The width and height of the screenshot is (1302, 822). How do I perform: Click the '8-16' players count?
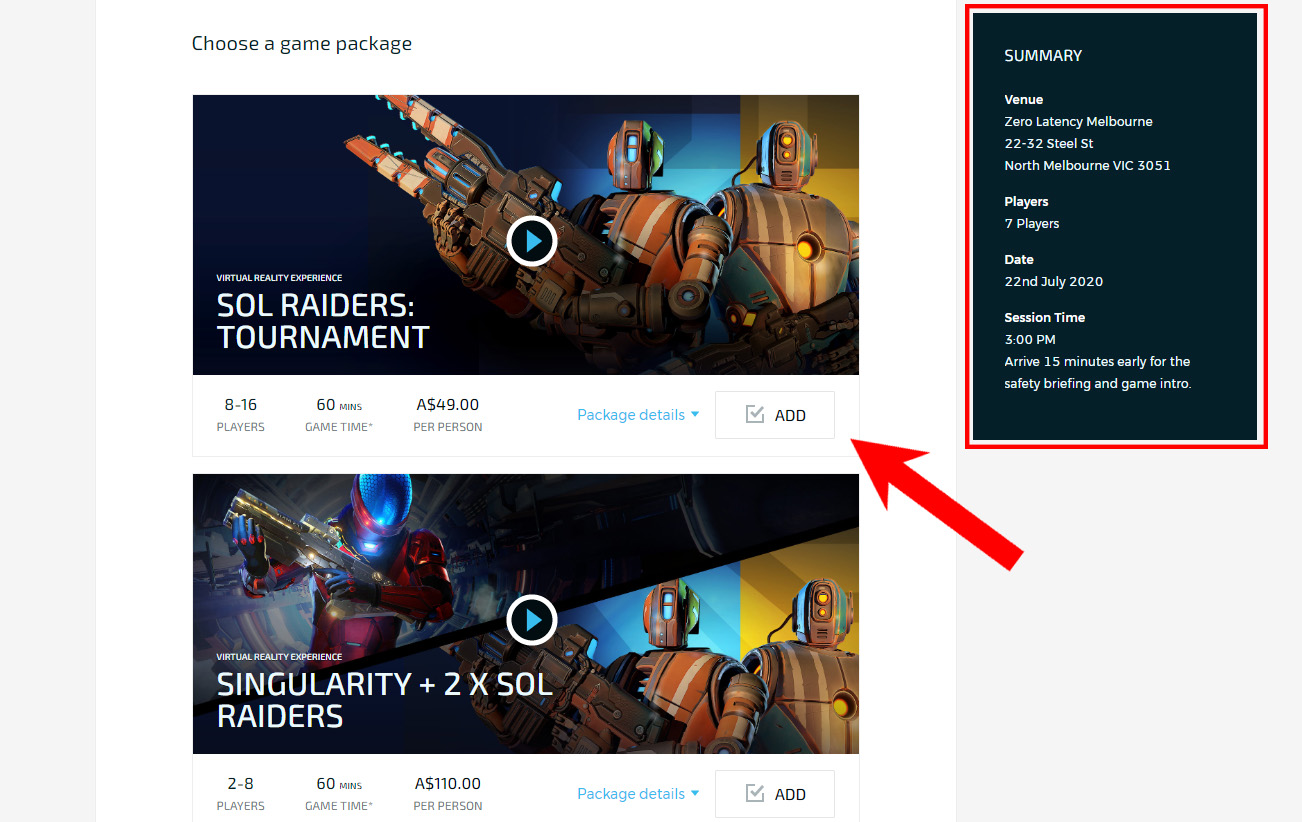pyautogui.click(x=241, y=405)
